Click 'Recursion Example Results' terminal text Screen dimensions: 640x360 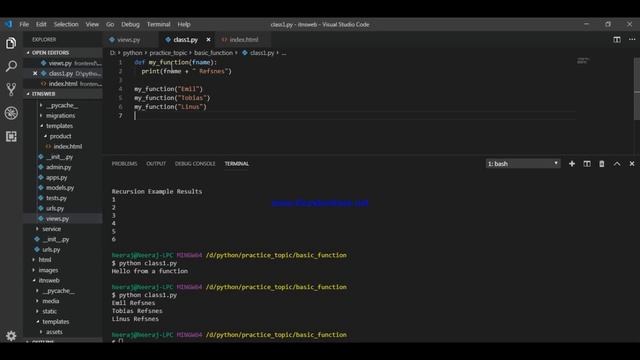pos(157,191)
